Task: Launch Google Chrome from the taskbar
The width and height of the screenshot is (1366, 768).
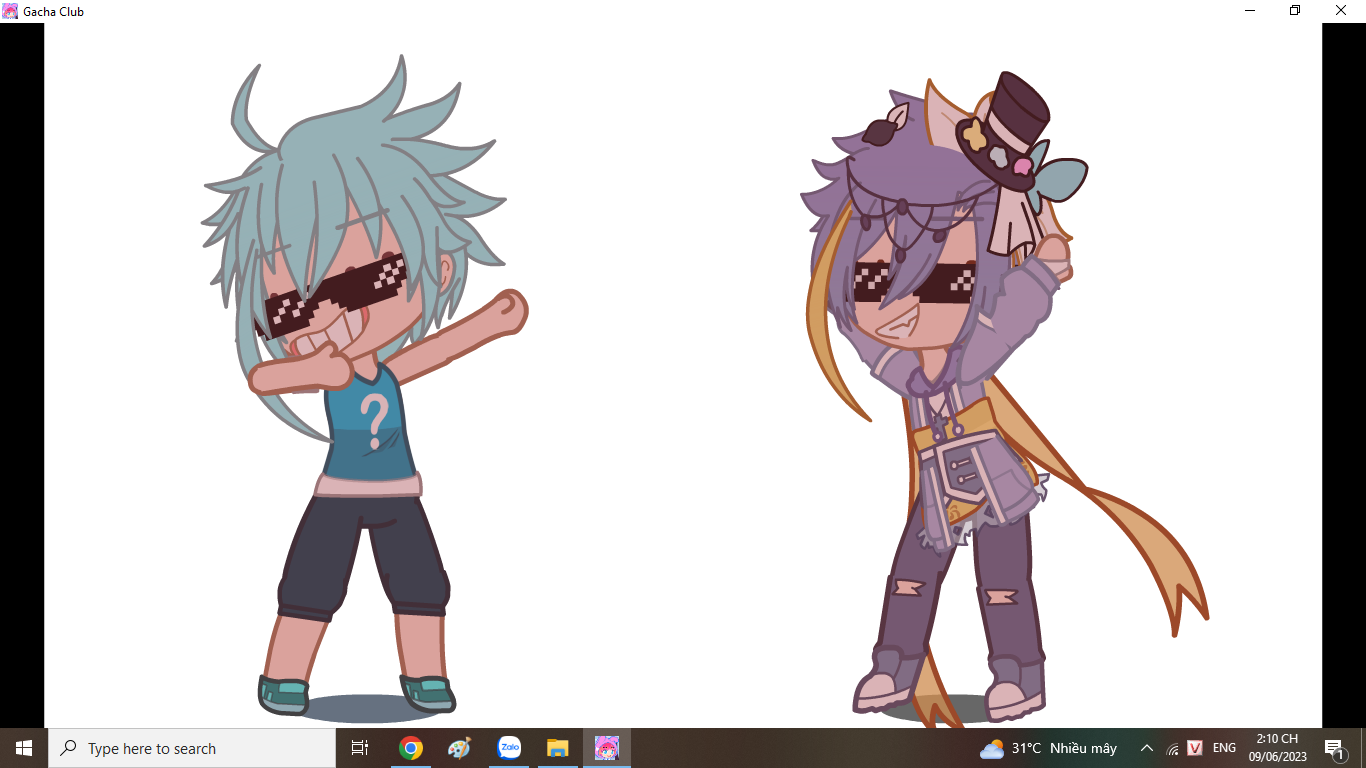Action: (410, 748)
